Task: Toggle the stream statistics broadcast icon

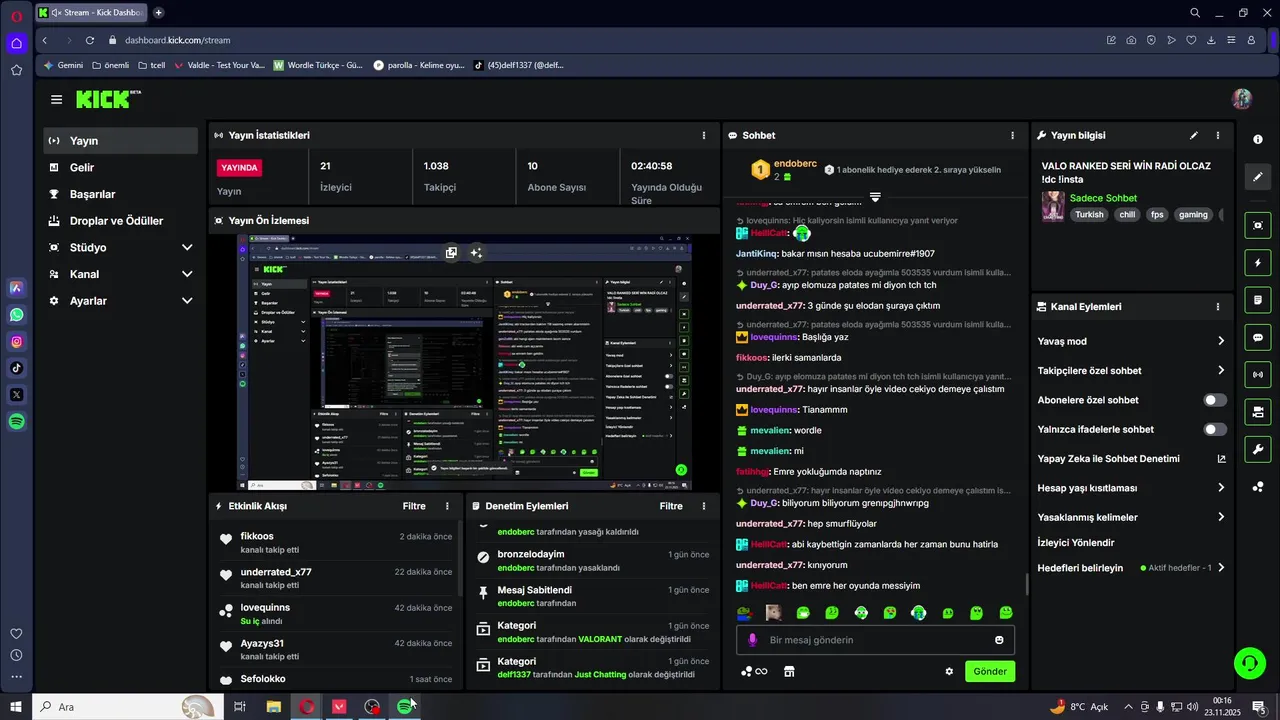Action: point(1258,375)
